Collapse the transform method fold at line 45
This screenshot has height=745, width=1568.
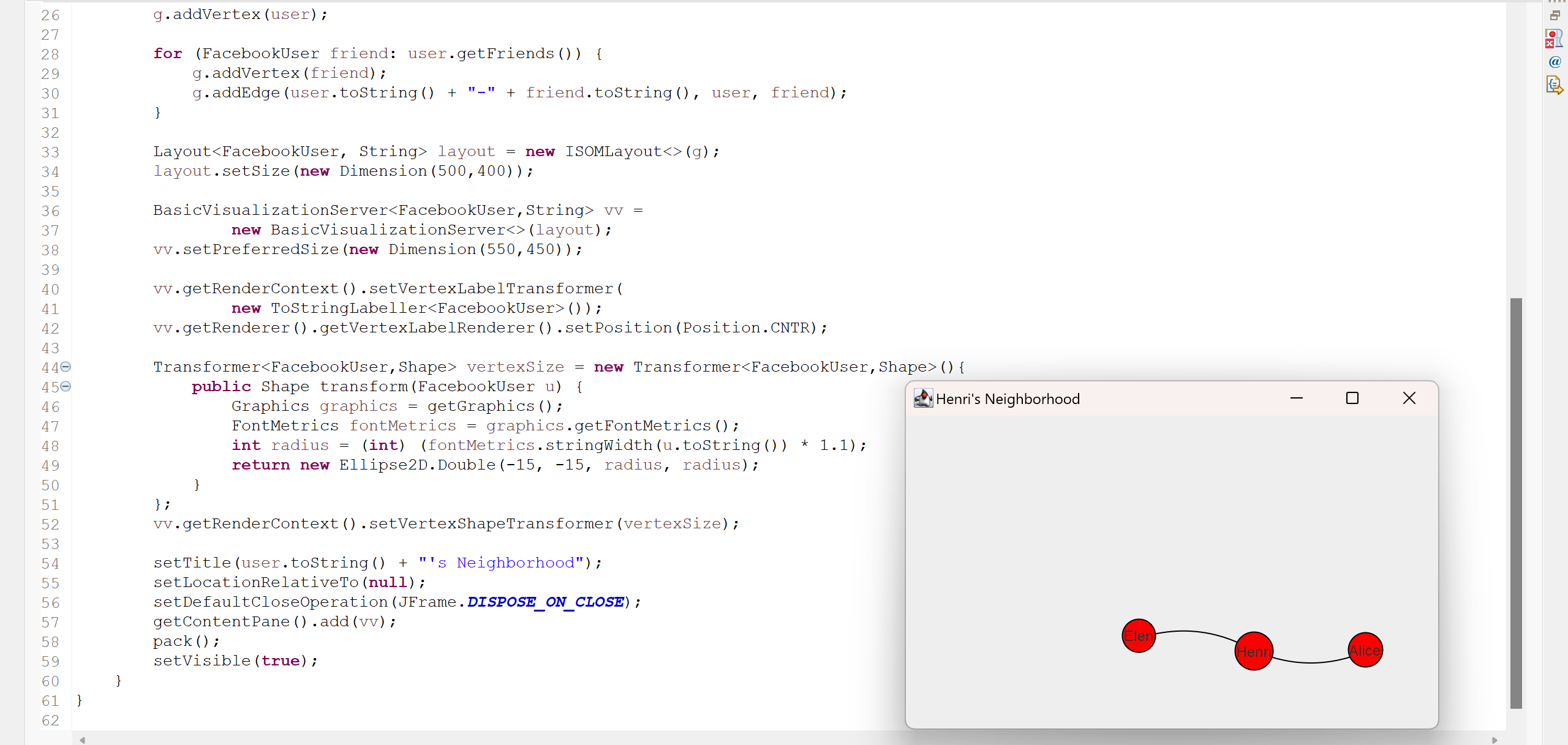coord(66,386)
